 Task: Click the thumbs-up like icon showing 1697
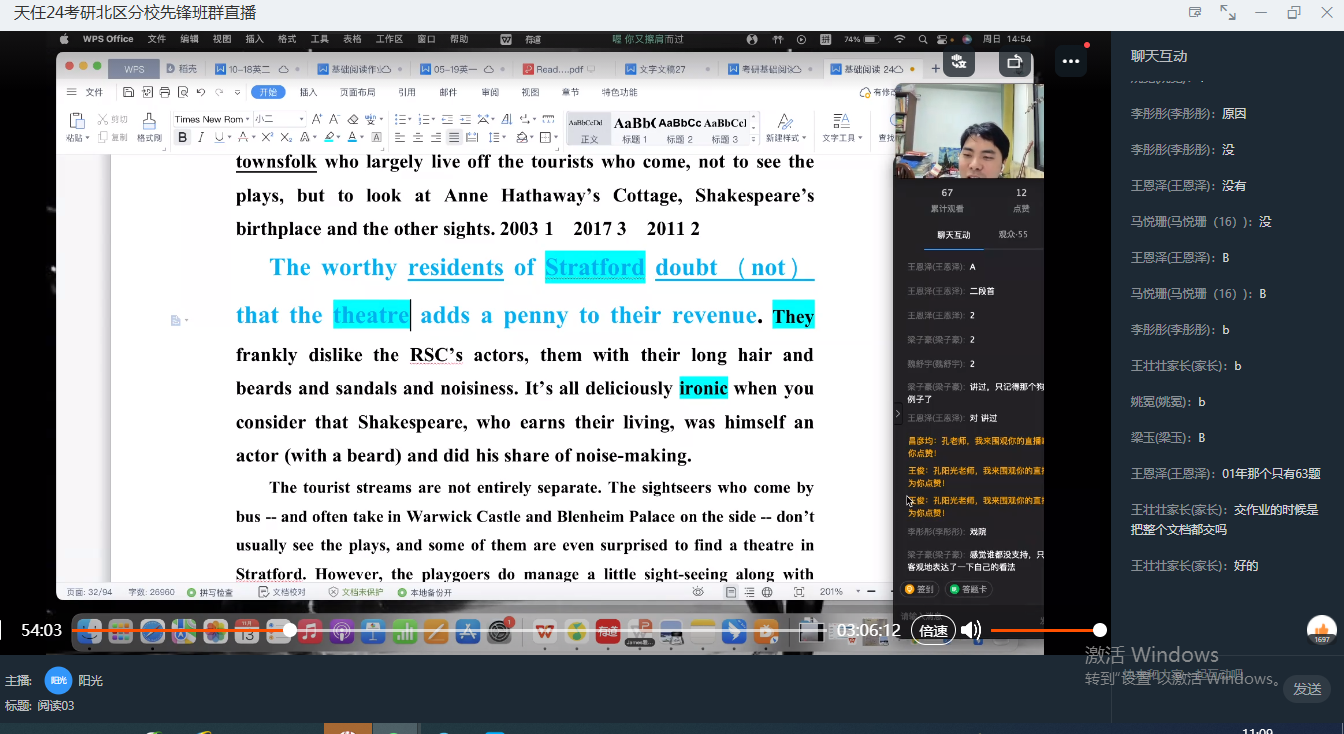tap(1322, 628)
